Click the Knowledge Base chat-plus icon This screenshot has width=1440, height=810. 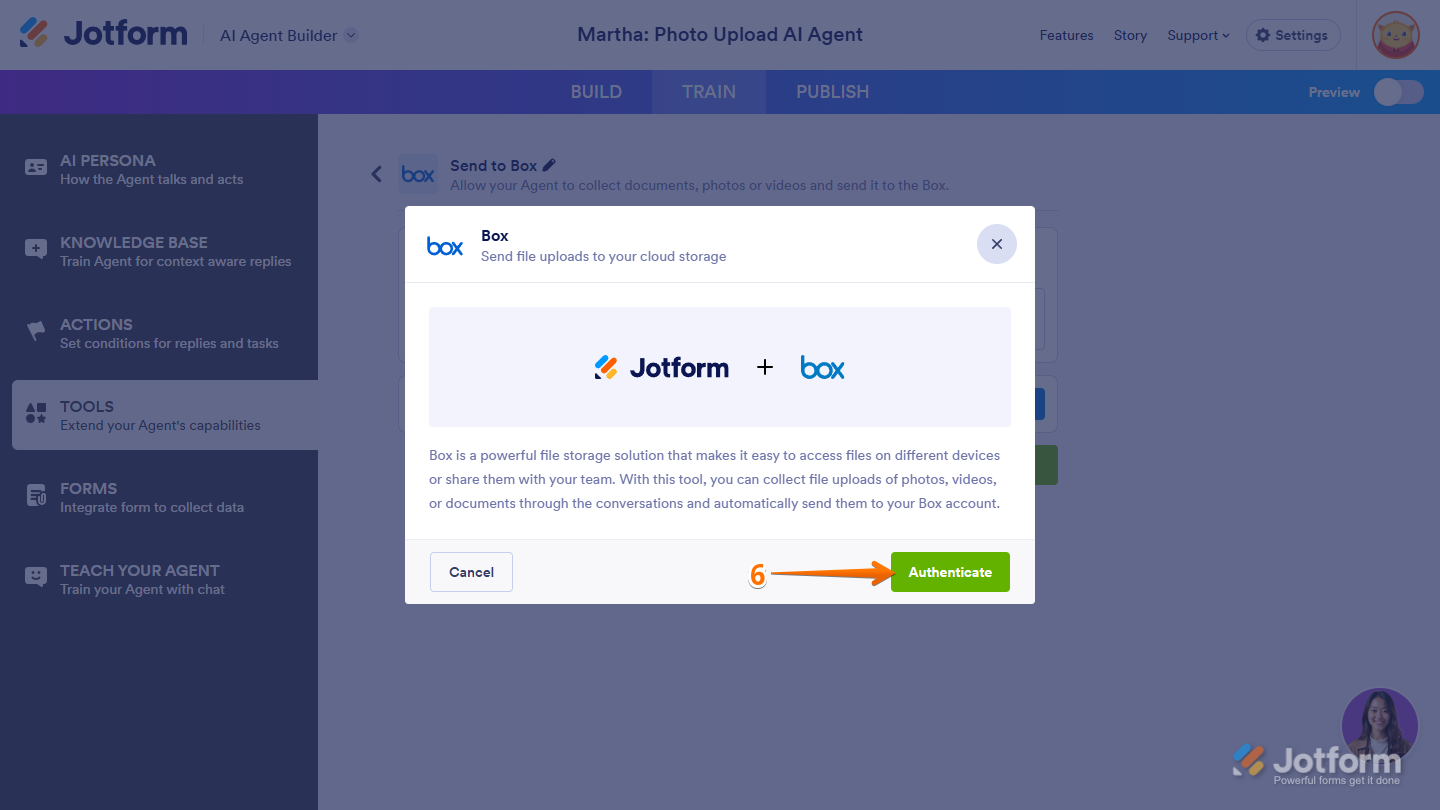tap(36, 250)
